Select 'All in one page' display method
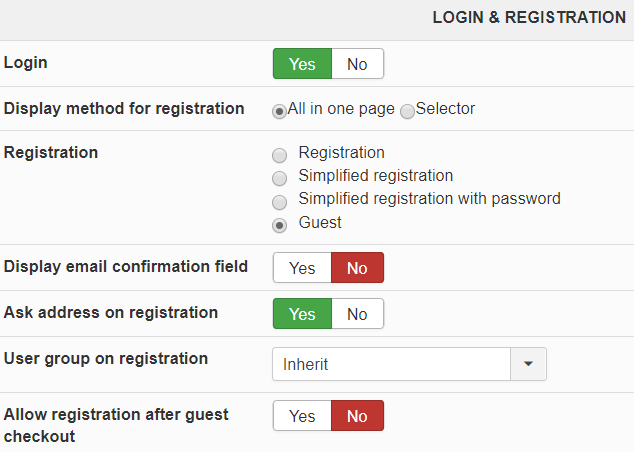This screenshot has height=452, width=634. coord(279,111)
